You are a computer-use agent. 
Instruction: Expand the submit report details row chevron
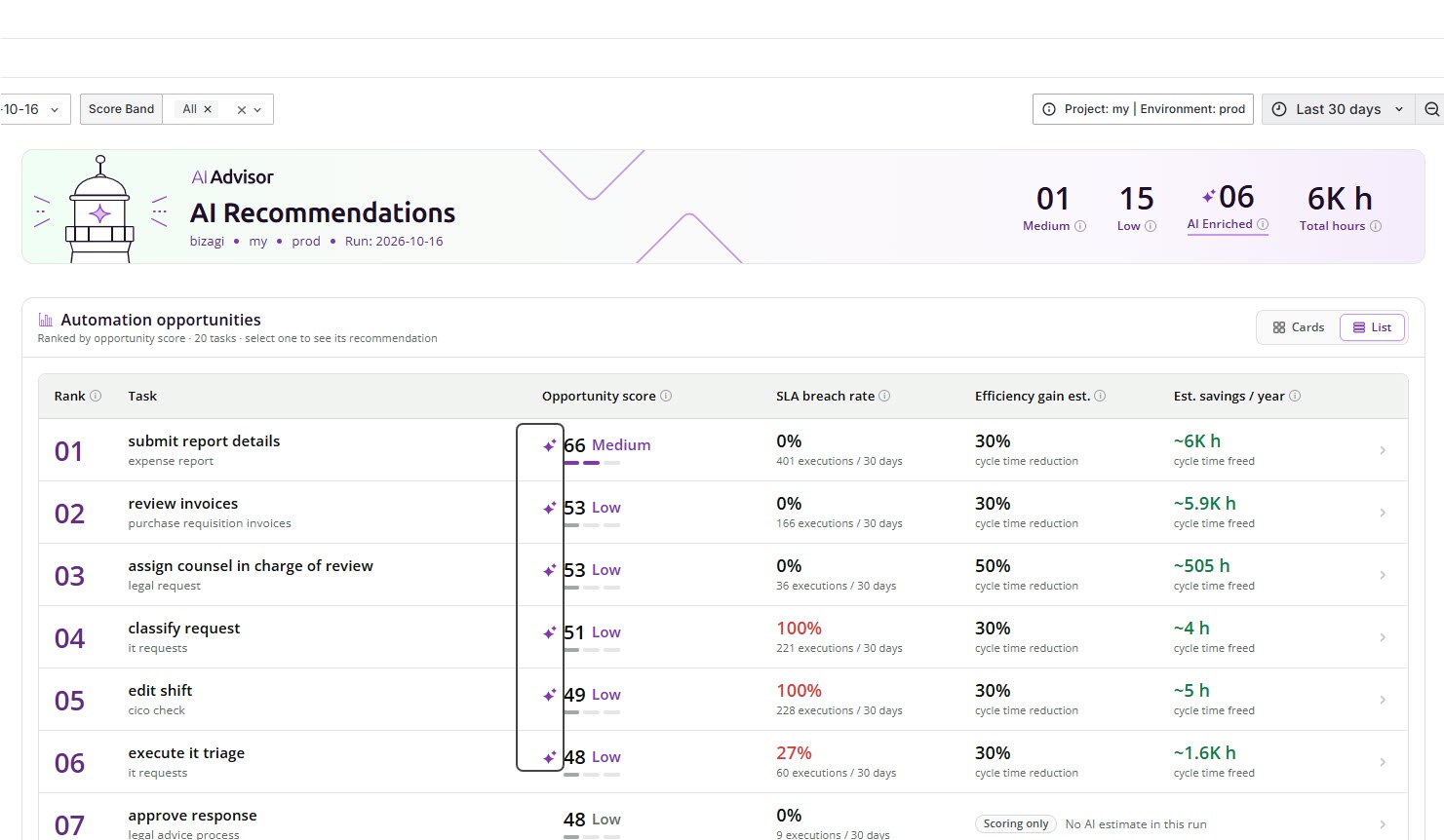pos(1383,450)
